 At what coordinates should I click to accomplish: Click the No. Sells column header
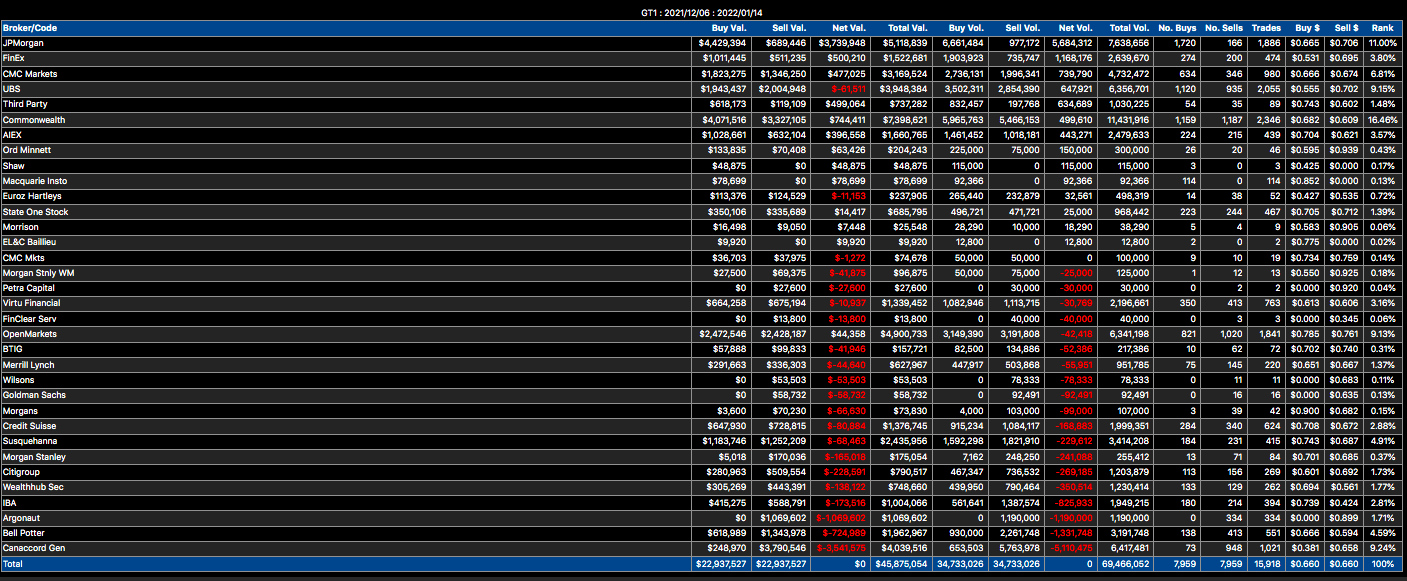[1223, 28]
